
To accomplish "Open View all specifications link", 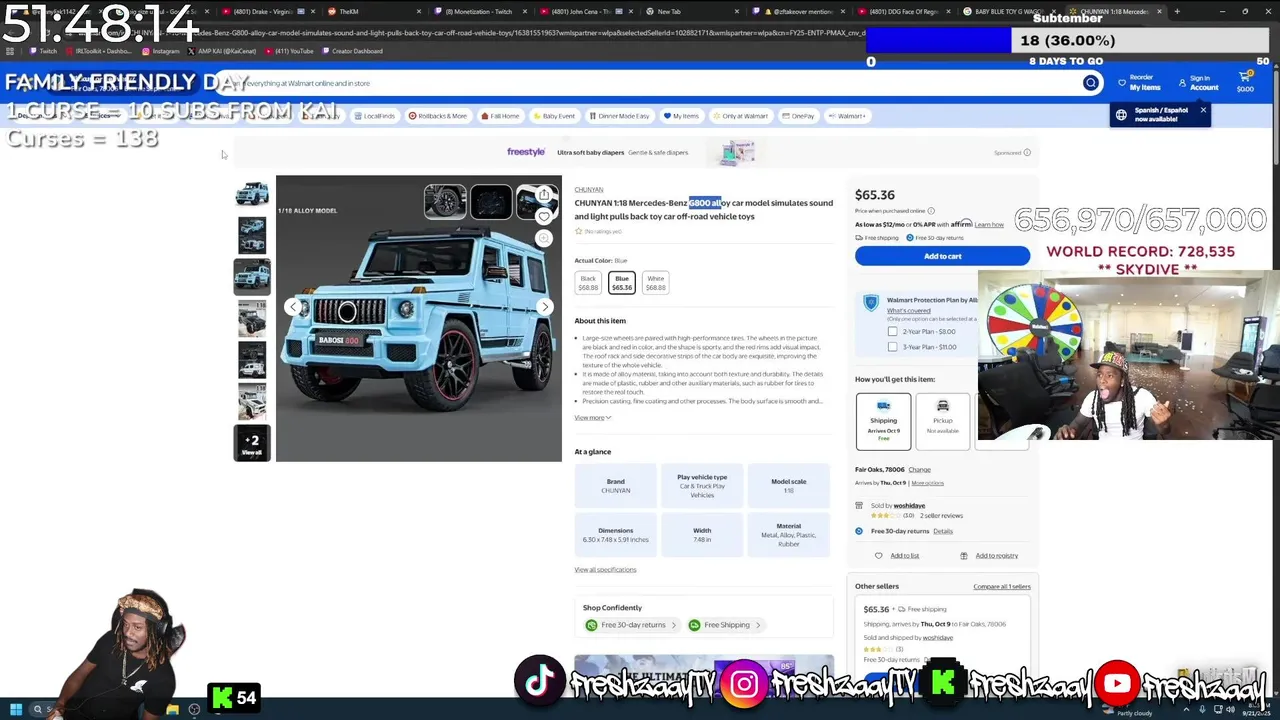I will pyautogui.click(x=605, y=570).
